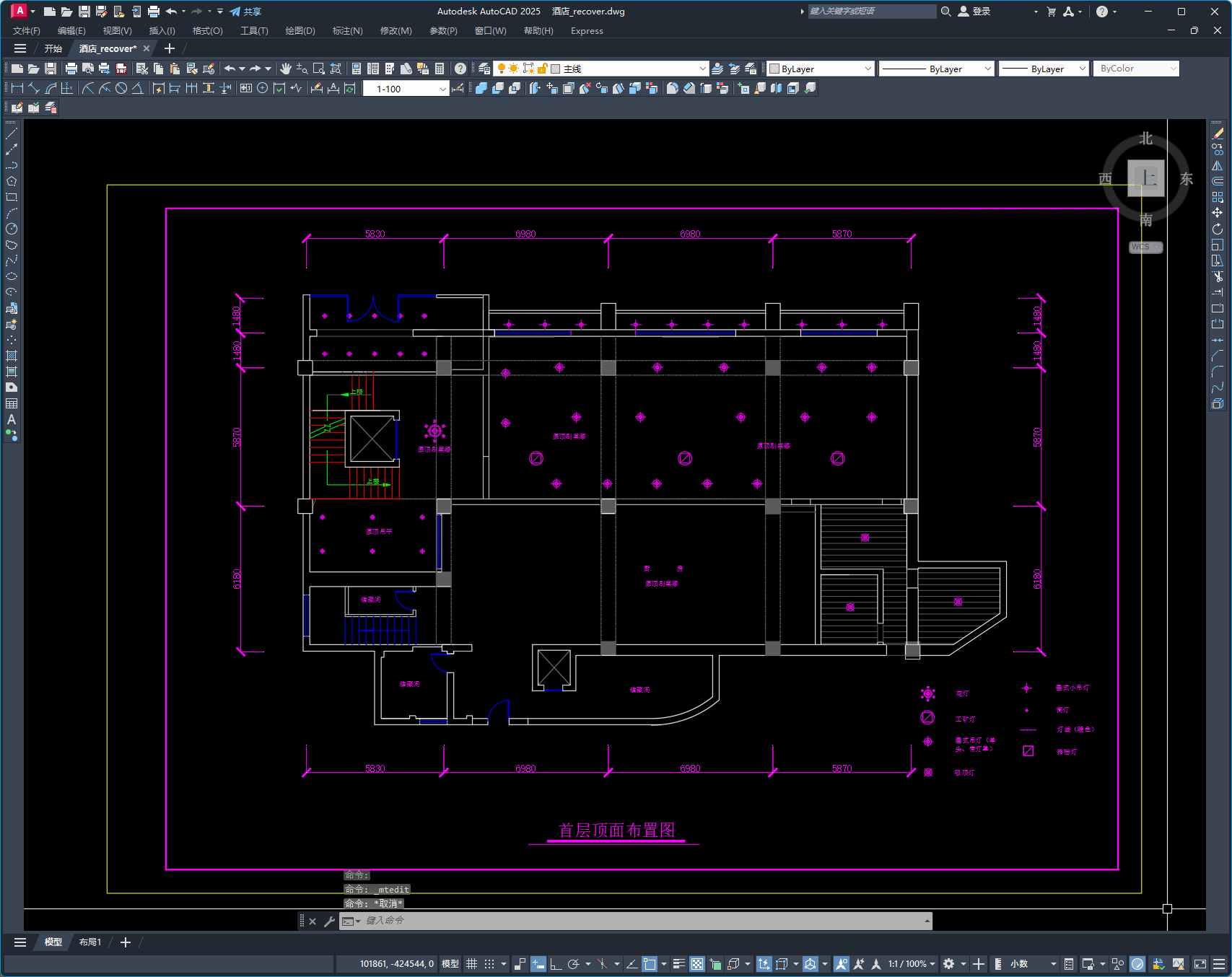
Task: Select the Rotate tool in the modify toolbar
Action: pyautogui.click(x=1218, y=229)
